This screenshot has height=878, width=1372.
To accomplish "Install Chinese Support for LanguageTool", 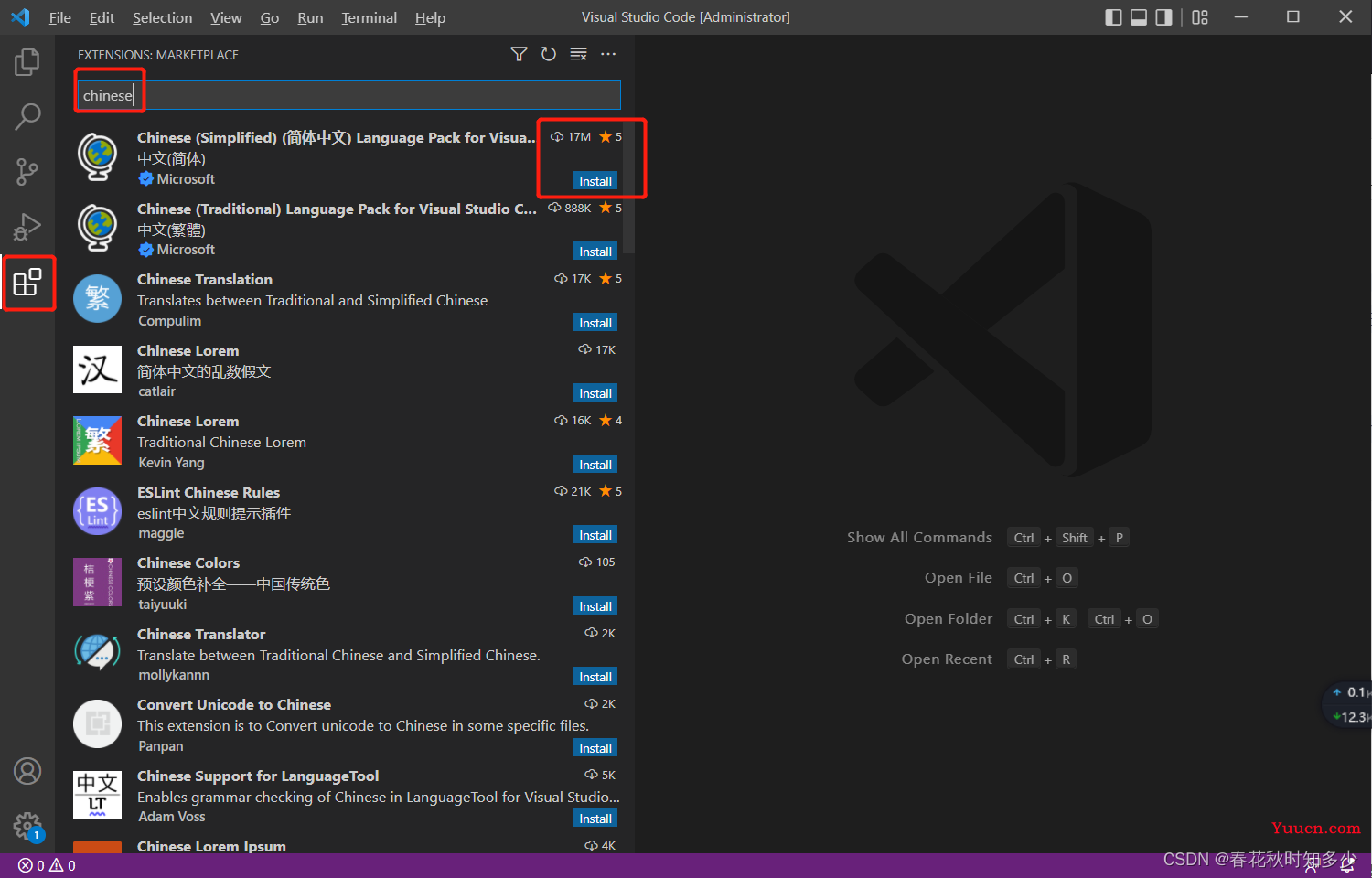I will click(x=595, y=819).
